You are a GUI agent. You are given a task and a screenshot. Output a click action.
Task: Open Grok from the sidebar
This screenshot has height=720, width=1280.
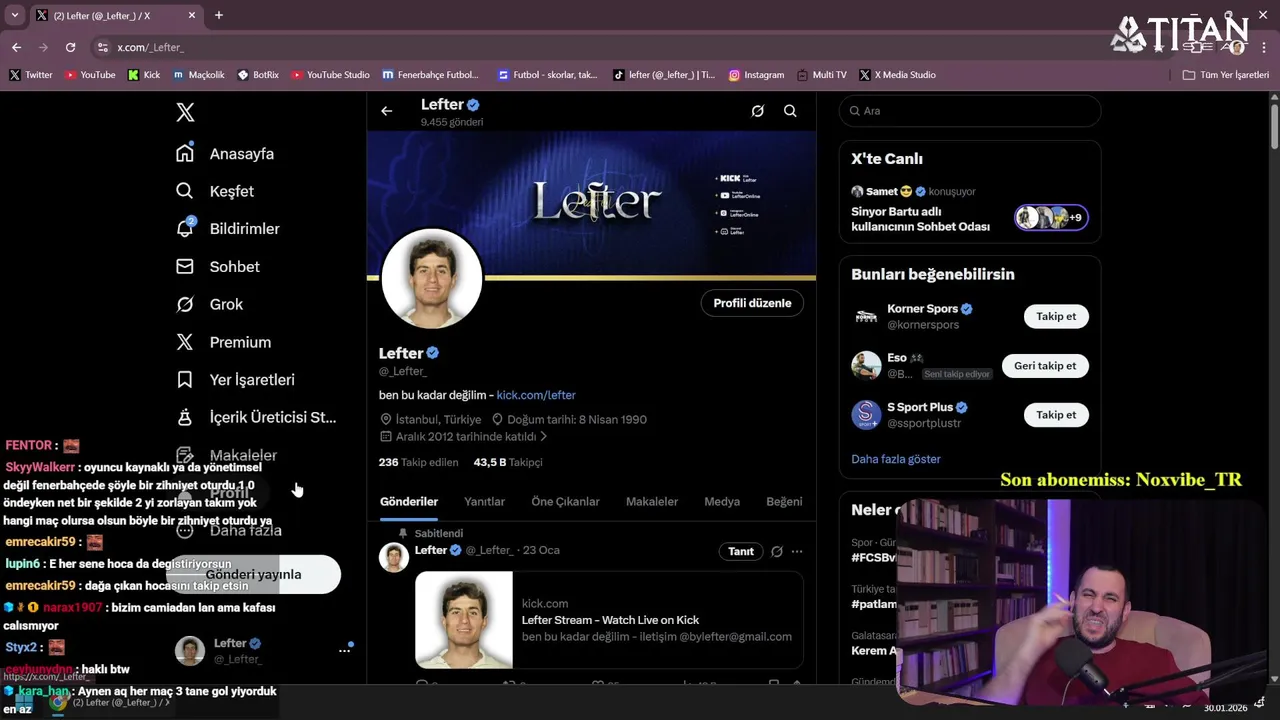[x=210, y=304]
